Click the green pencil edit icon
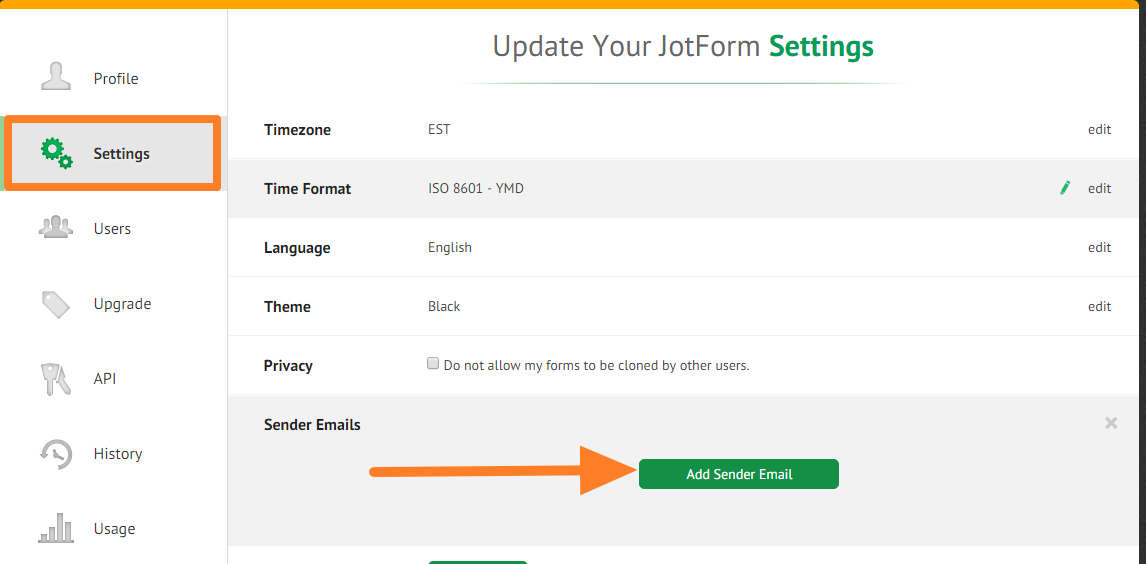1146x564 pixels. coord(1065,187)
